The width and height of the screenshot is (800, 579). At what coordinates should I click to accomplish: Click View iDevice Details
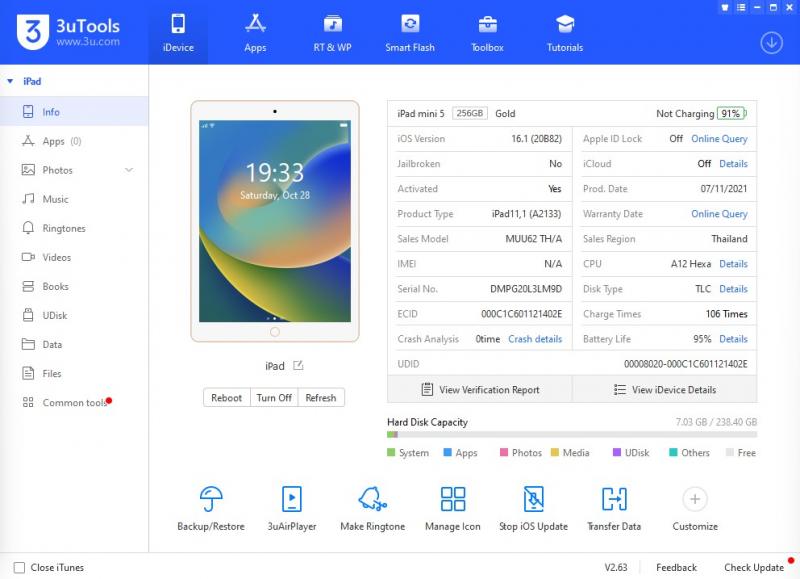click(665, 389)
